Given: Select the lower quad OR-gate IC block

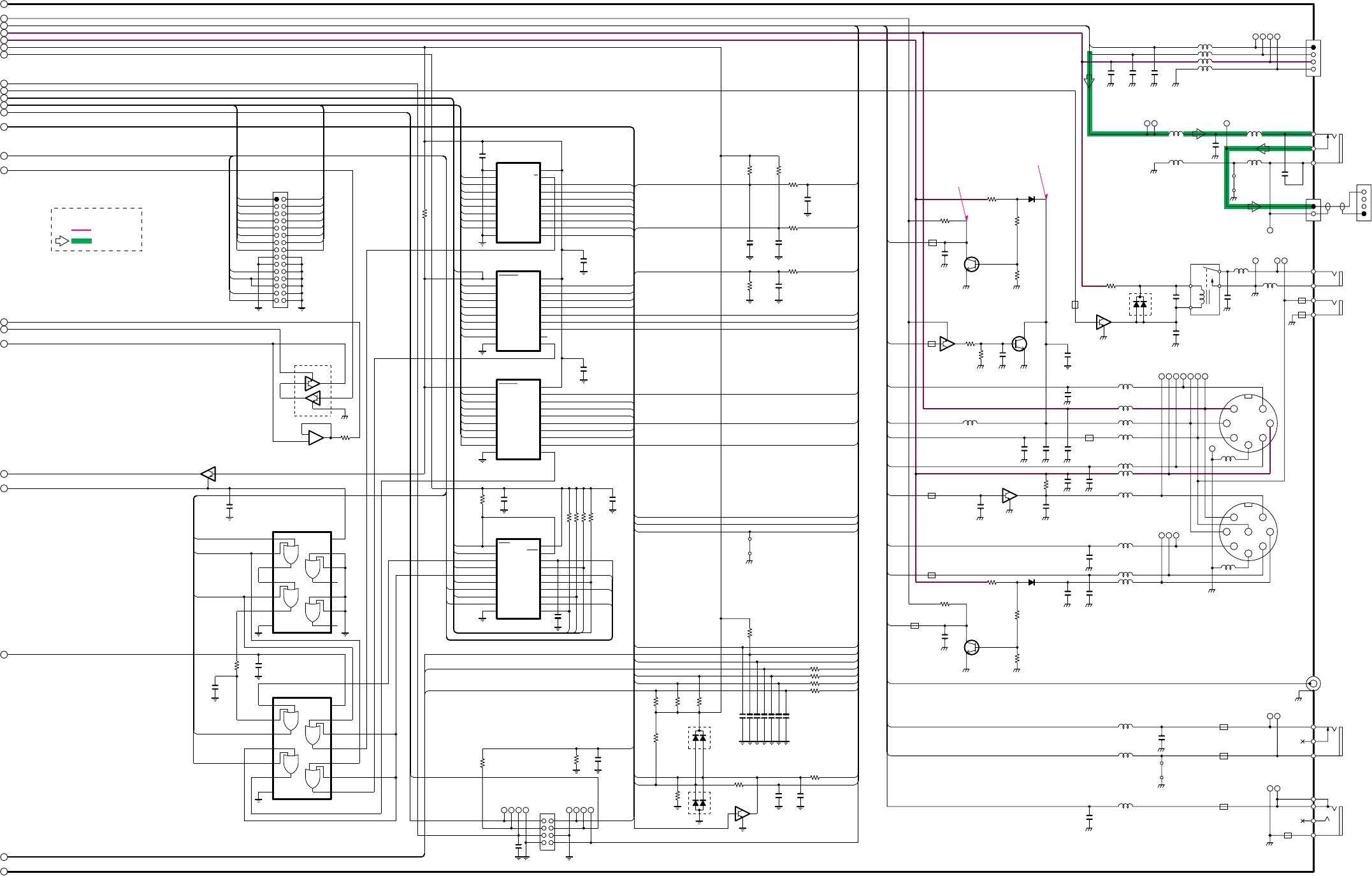Looking at the screenshot, I should tap(302, 748).
